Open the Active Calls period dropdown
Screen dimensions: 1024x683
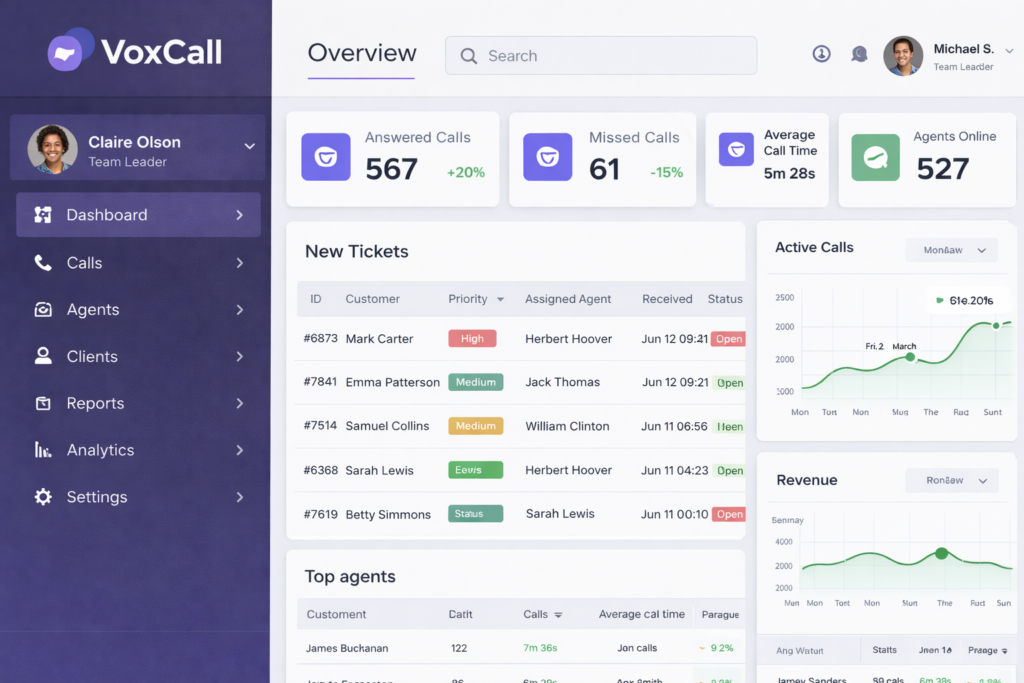point(951,250)
